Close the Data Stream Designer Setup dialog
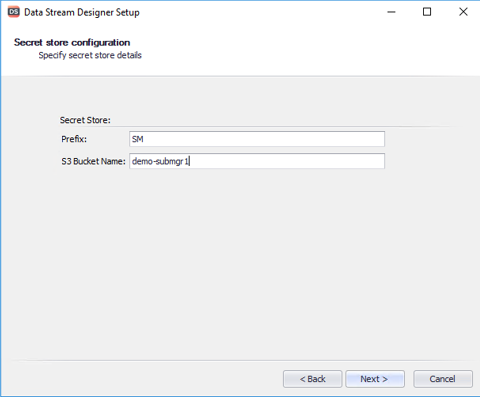 [463, 12]
